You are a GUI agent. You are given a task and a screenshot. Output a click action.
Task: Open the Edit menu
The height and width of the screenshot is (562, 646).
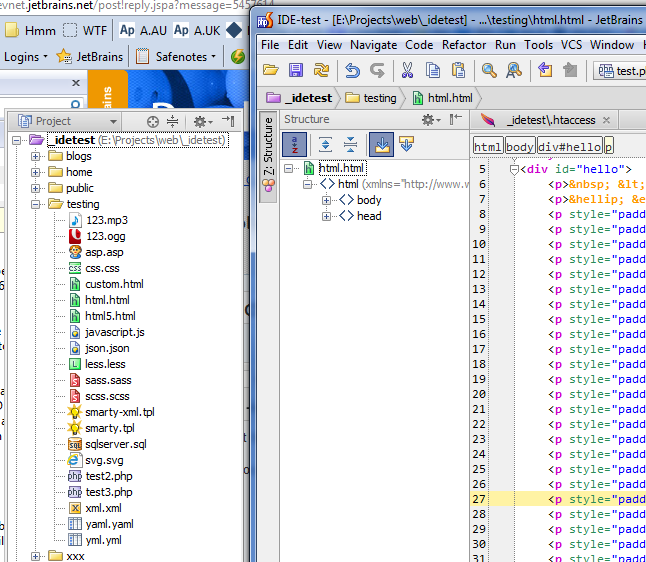298,44
